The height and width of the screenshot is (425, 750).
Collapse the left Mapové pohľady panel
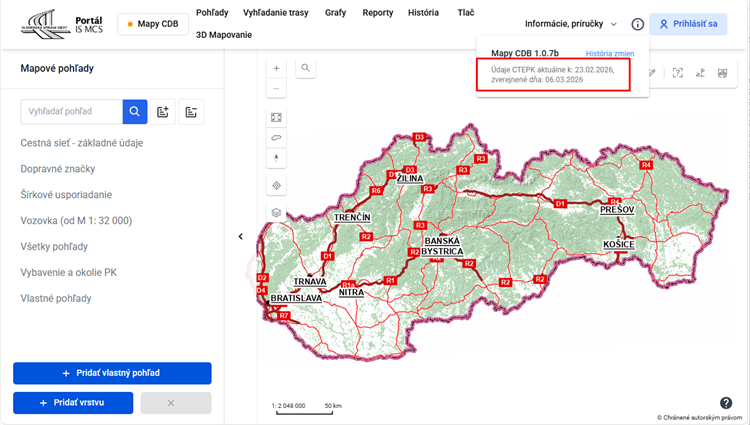tap(240, 237)
